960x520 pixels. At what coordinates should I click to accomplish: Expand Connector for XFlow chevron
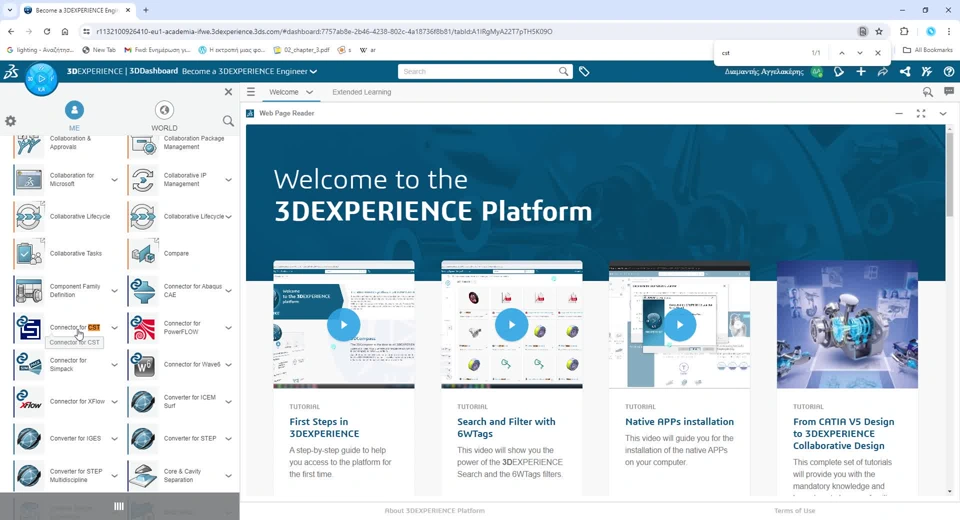pos(114,402)
